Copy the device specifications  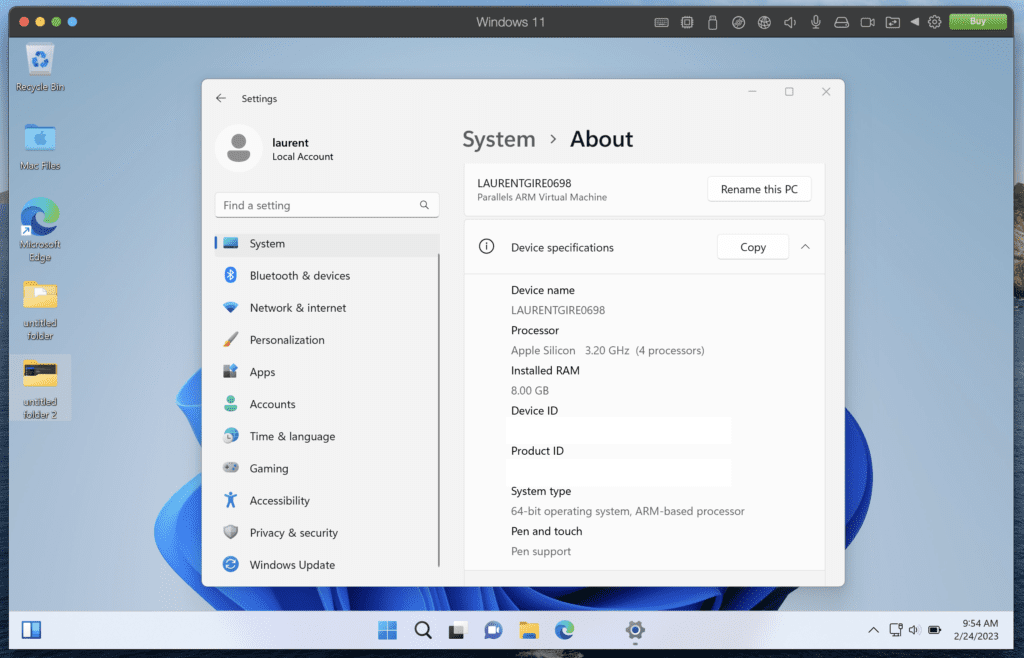coord(752,247)
